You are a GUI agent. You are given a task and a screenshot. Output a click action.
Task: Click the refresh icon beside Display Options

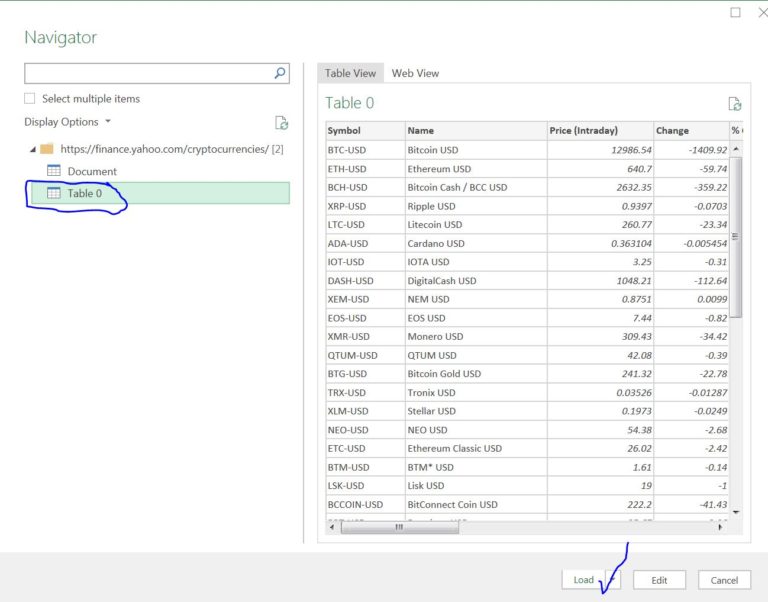click(282, 123)
